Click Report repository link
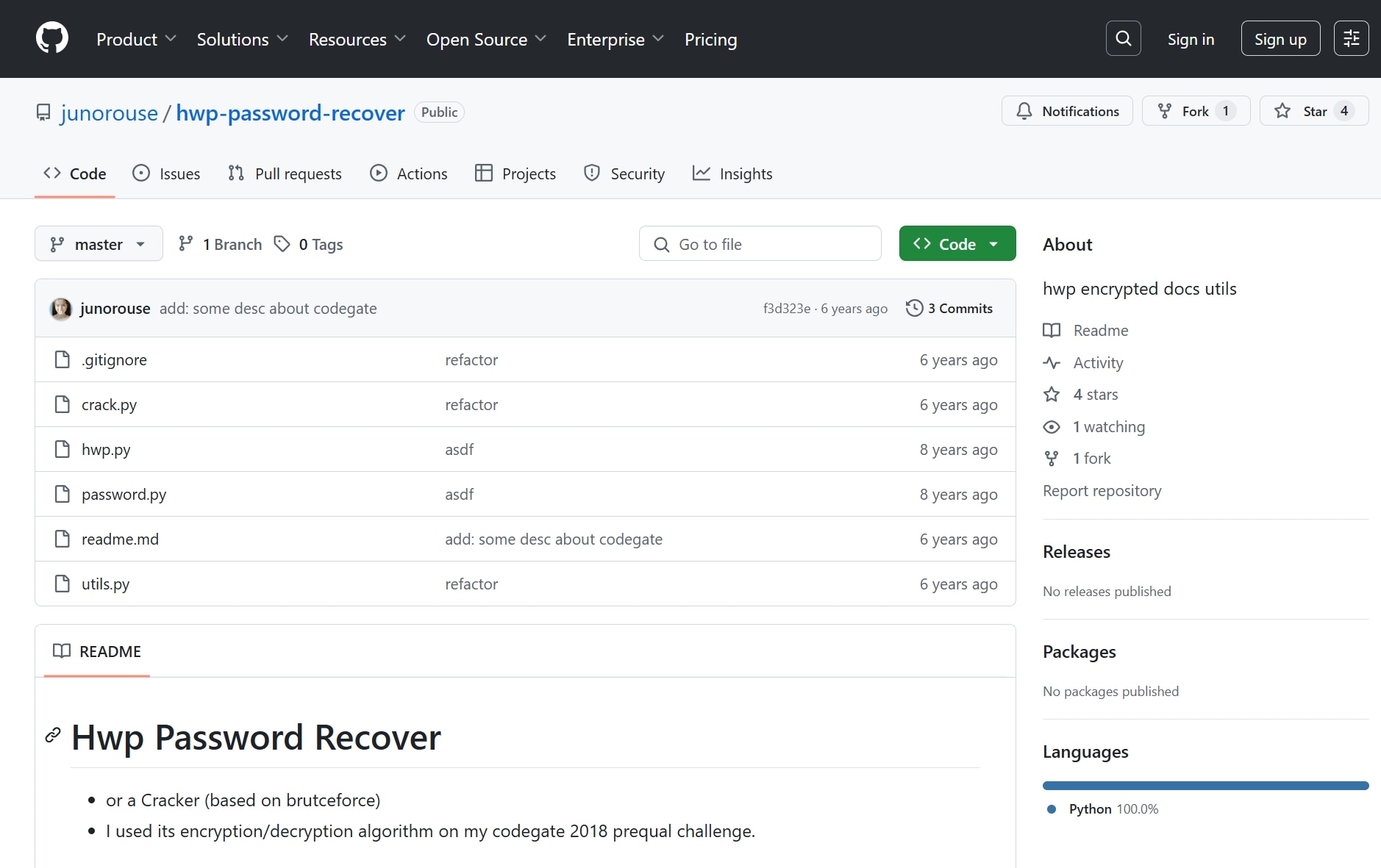Screen dimensions: 1381x868 [x=1102, y=490]
